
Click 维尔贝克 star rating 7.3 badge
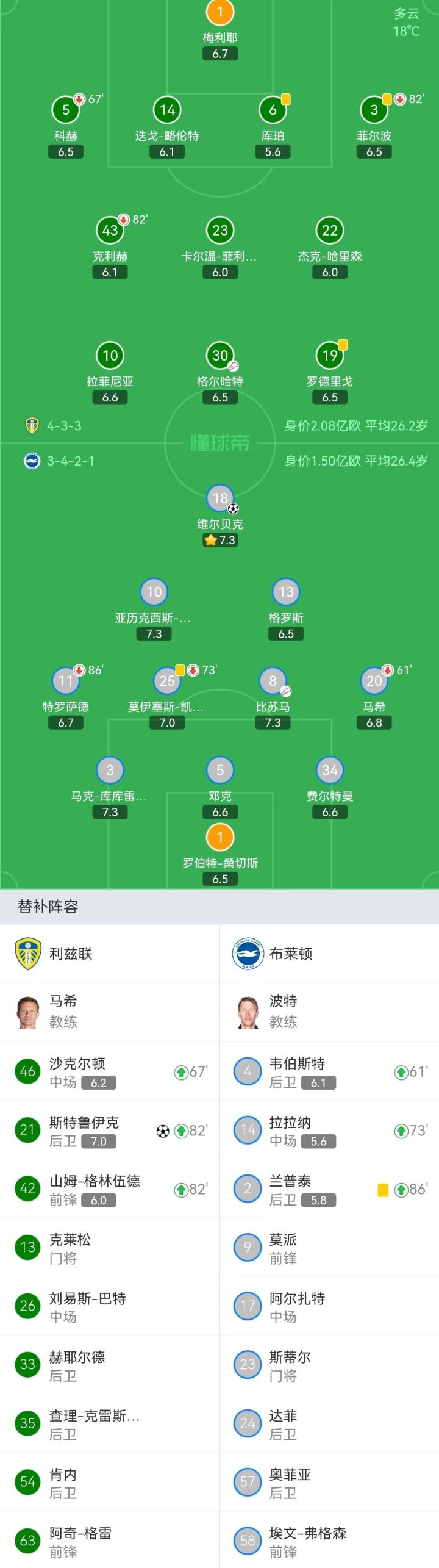pyautogui.click(x=220, y=540)
